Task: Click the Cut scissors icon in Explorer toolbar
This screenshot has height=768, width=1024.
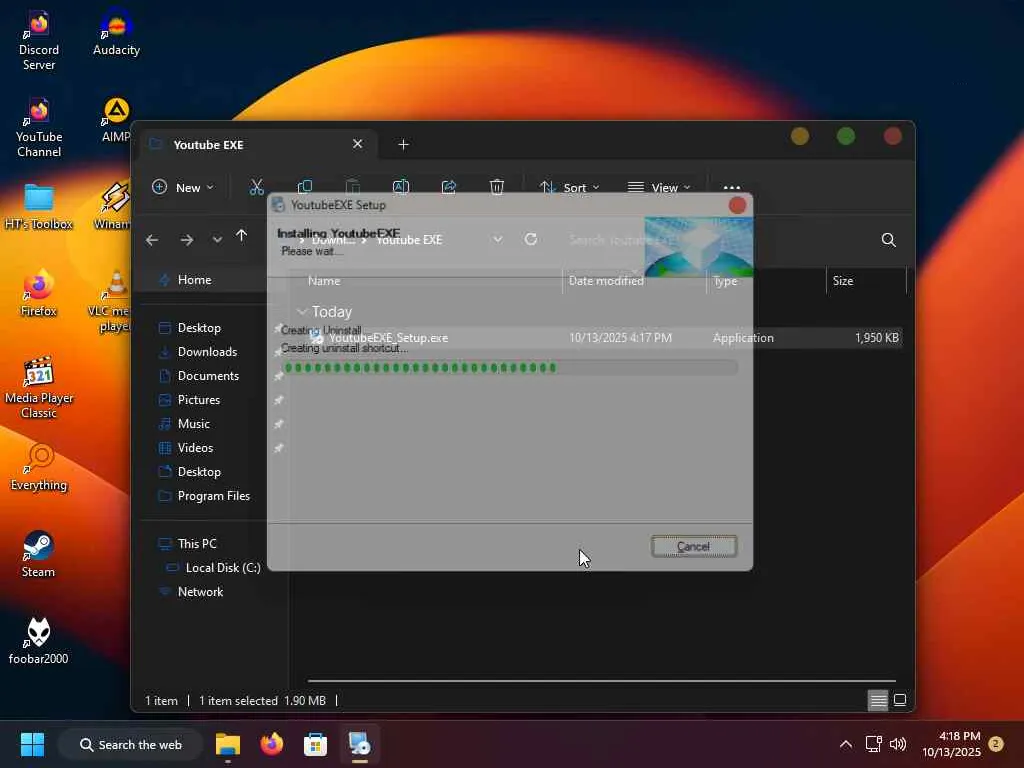Action: click(x=257, y=187)
